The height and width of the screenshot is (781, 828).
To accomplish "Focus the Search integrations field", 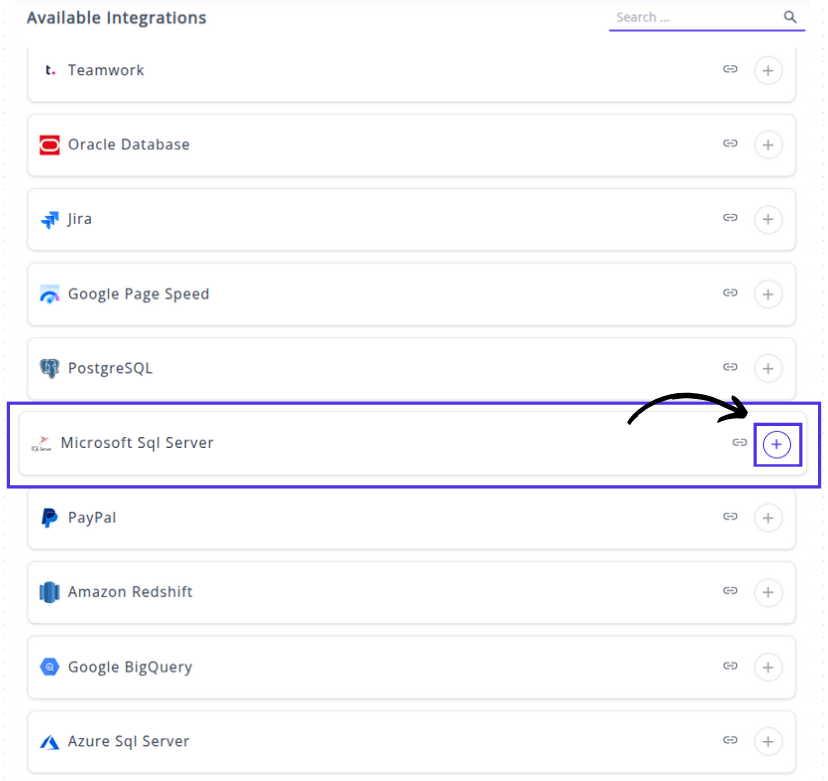I will coord(692,17).
